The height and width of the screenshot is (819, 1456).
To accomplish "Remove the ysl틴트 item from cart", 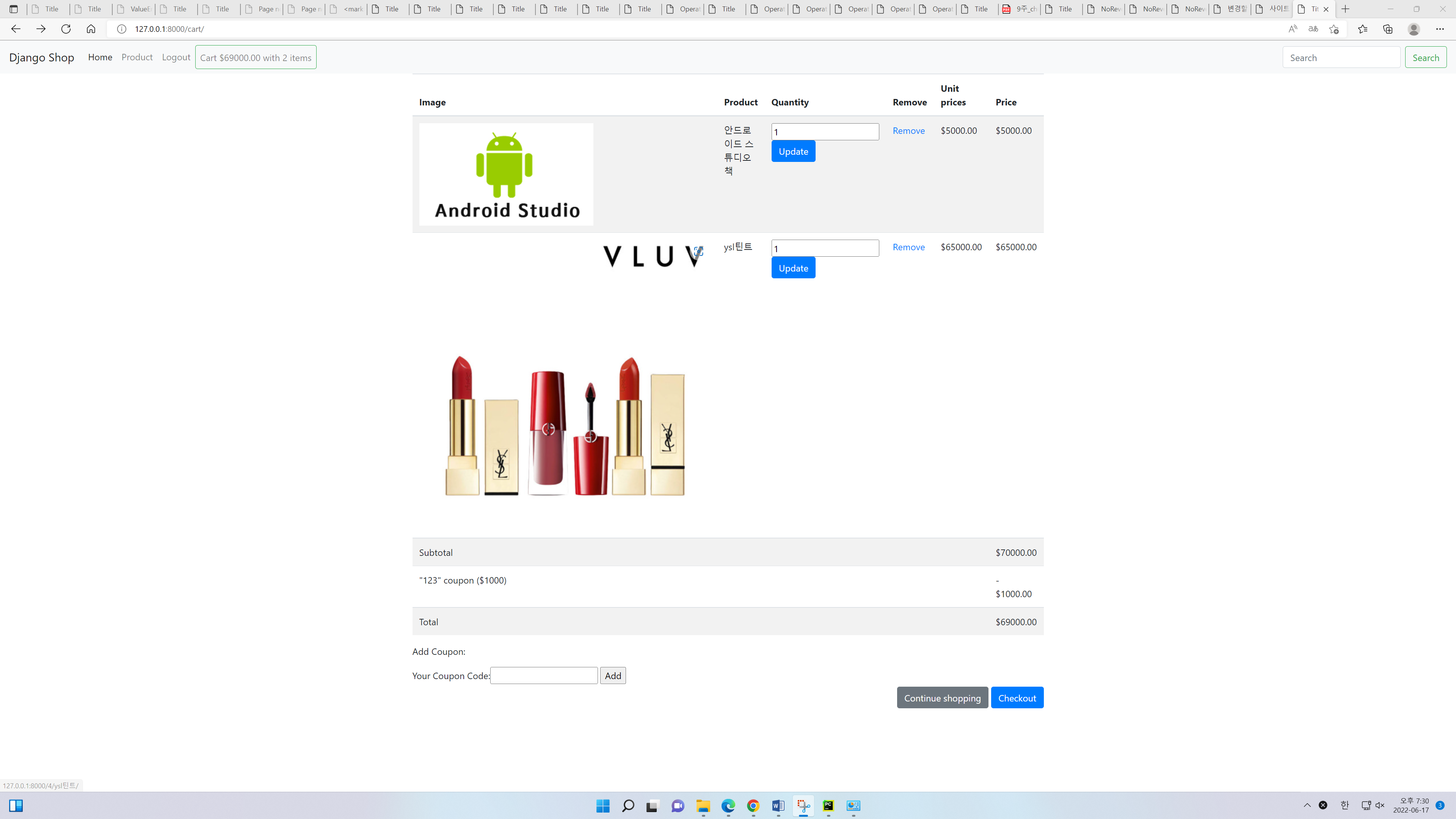I will tap(908, 247).
